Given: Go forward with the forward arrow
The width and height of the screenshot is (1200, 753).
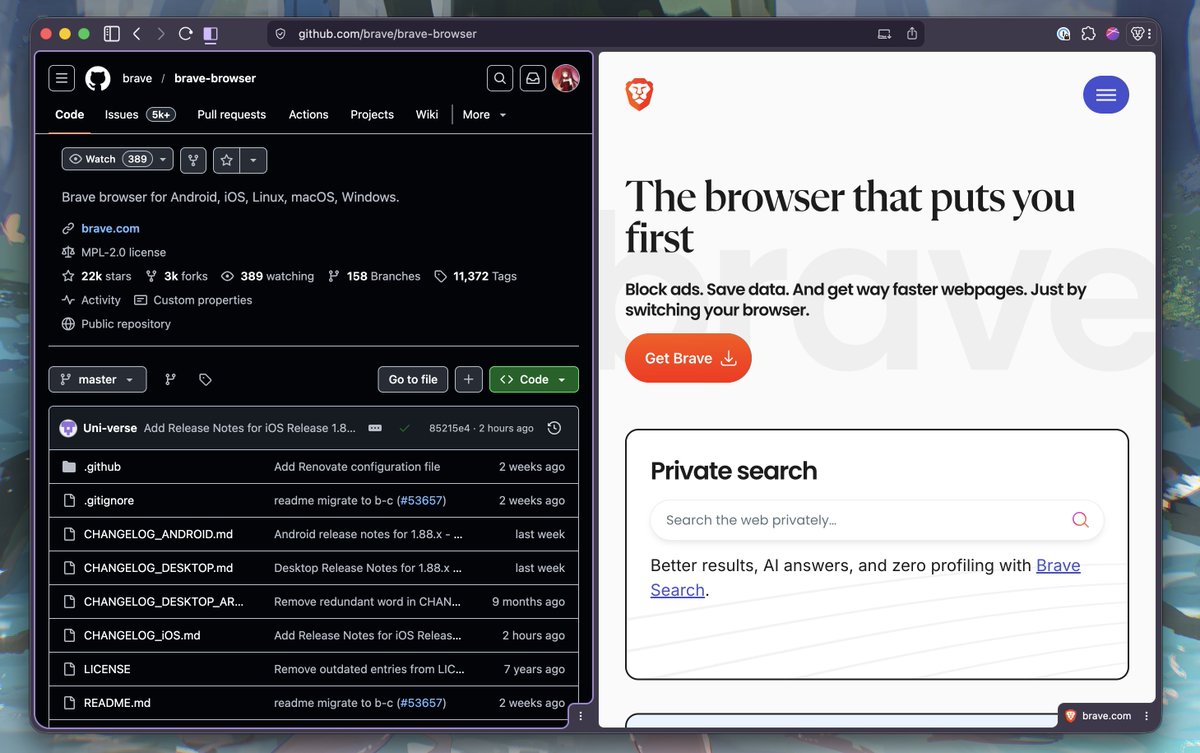Looking at the screenshot, I should 161,34.
